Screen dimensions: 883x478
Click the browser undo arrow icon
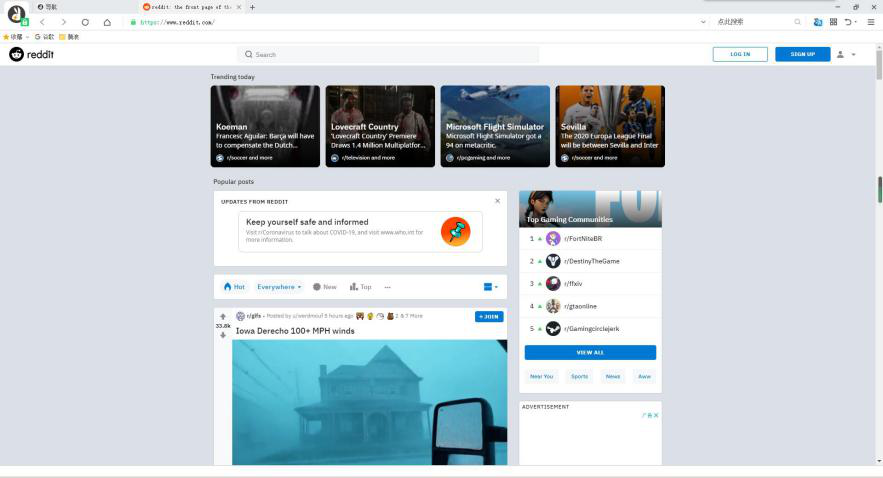coord(848,22)
